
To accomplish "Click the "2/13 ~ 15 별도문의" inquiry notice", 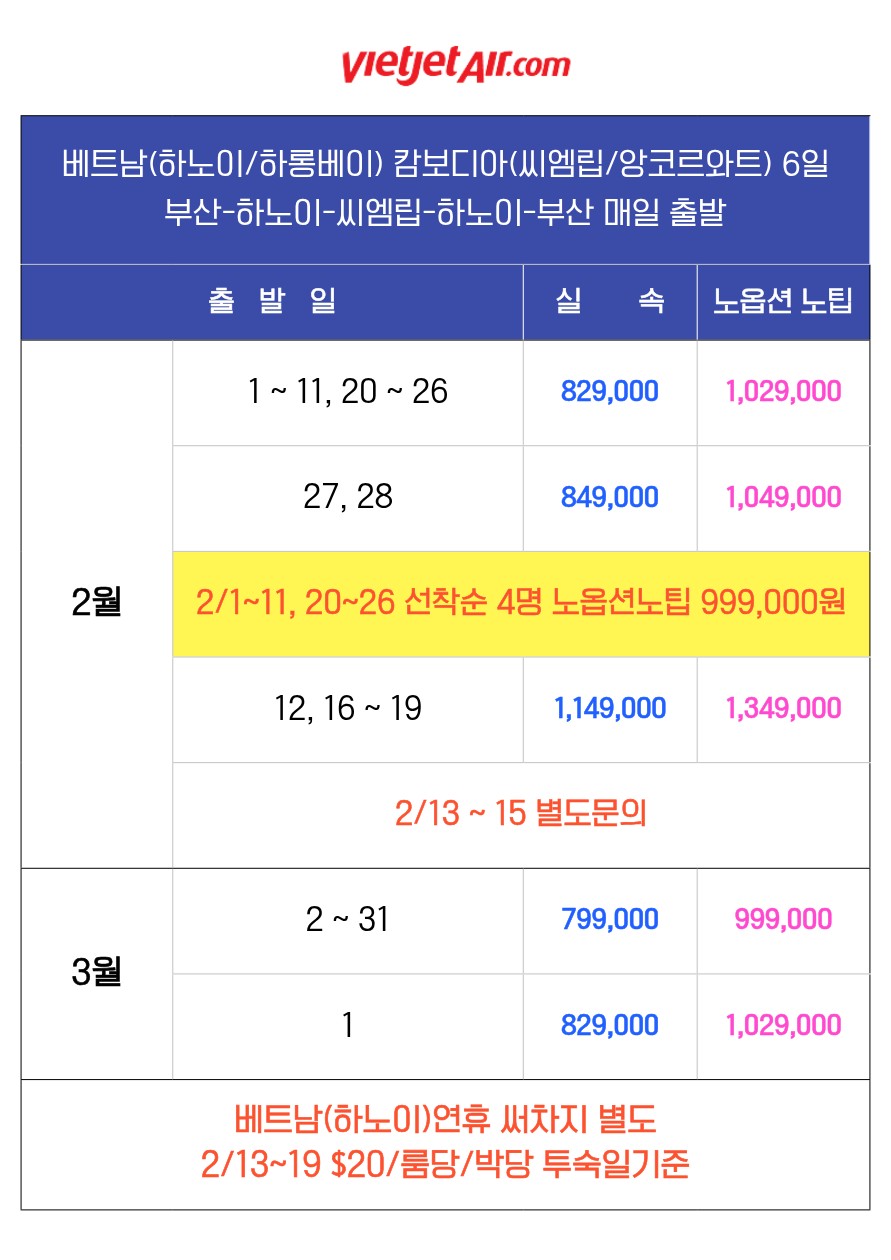I will point(521,814).
